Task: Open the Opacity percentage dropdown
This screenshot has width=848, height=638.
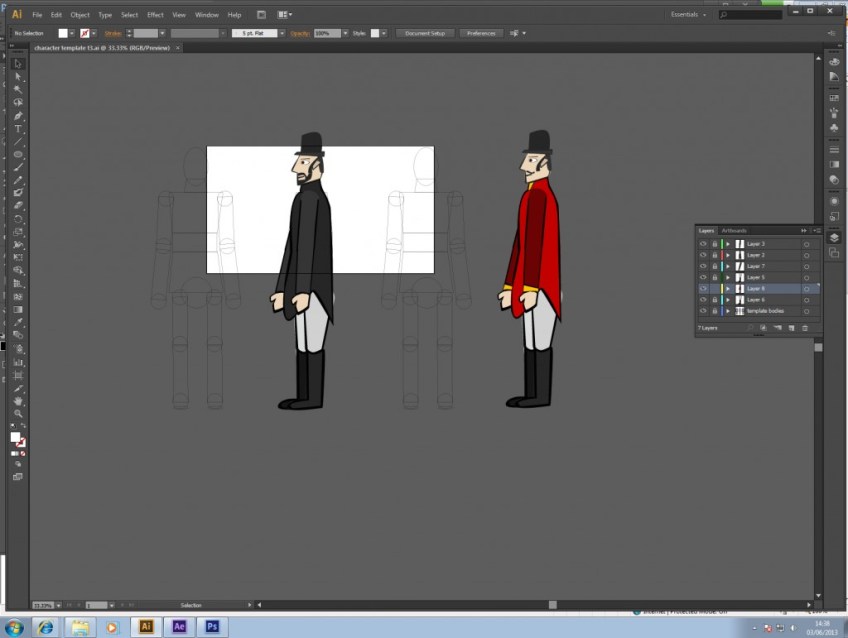Action: (345, 33)
